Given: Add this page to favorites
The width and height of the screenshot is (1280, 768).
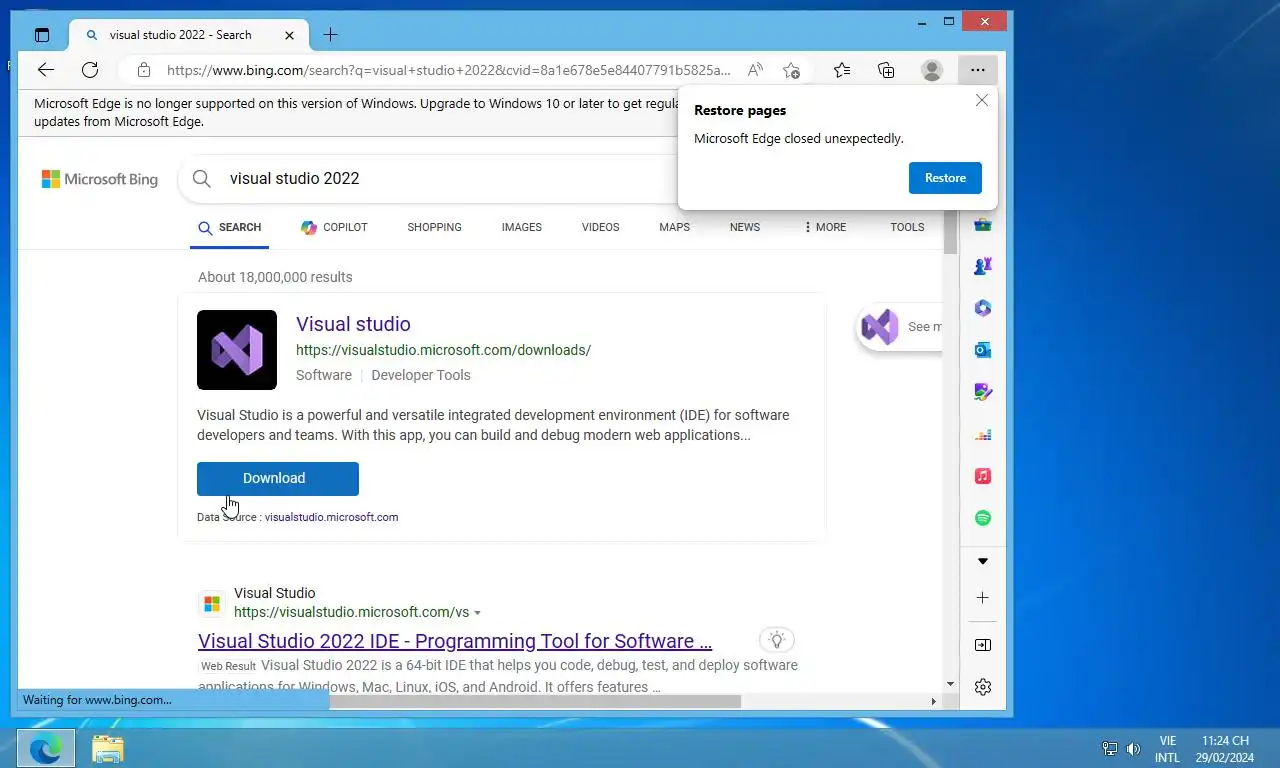Looking at the screenshot, I should pos(791,70).
